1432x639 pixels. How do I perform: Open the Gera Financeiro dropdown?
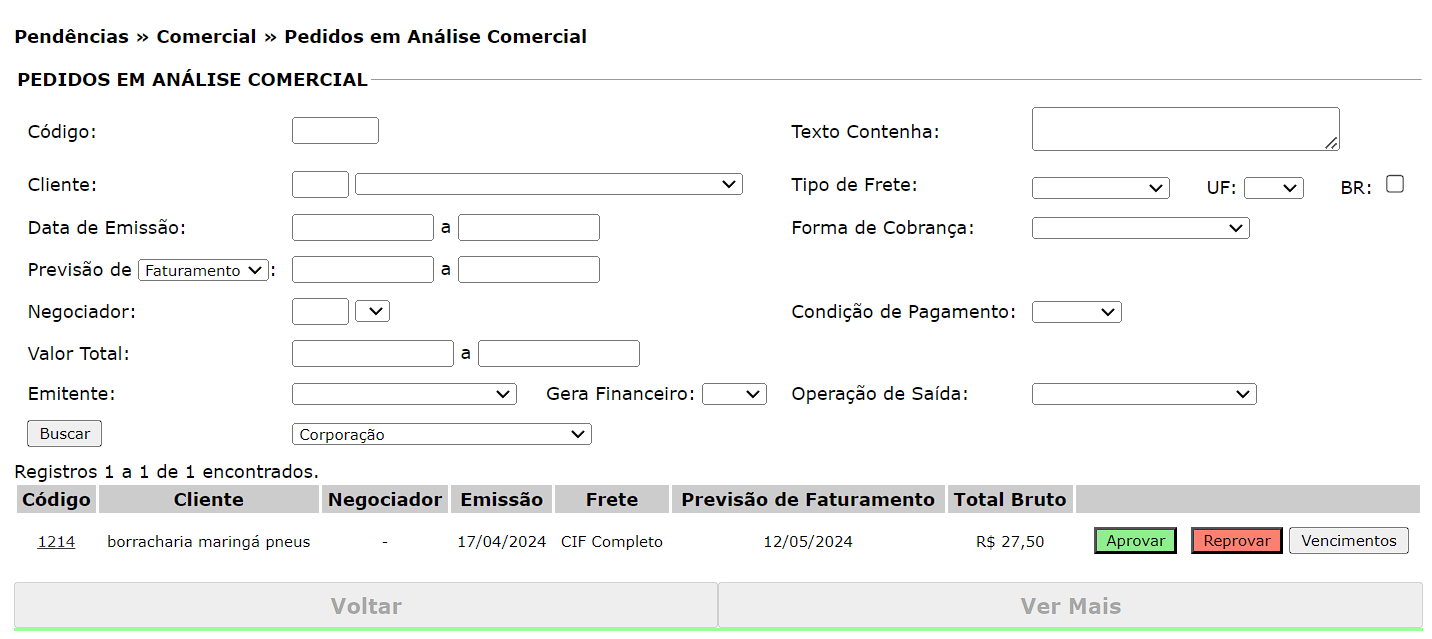[734, 394]
